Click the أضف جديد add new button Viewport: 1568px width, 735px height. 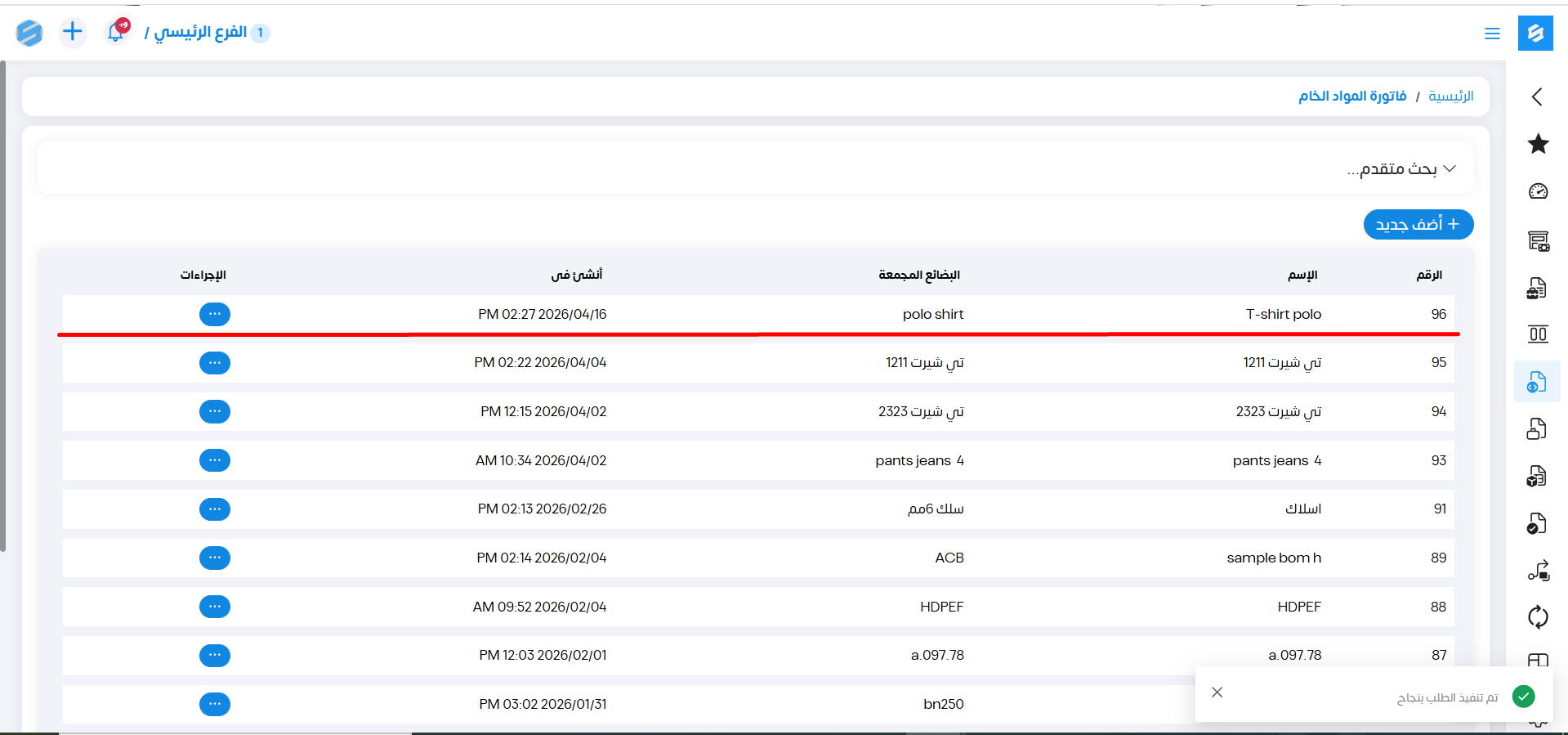coord(1418,225)
